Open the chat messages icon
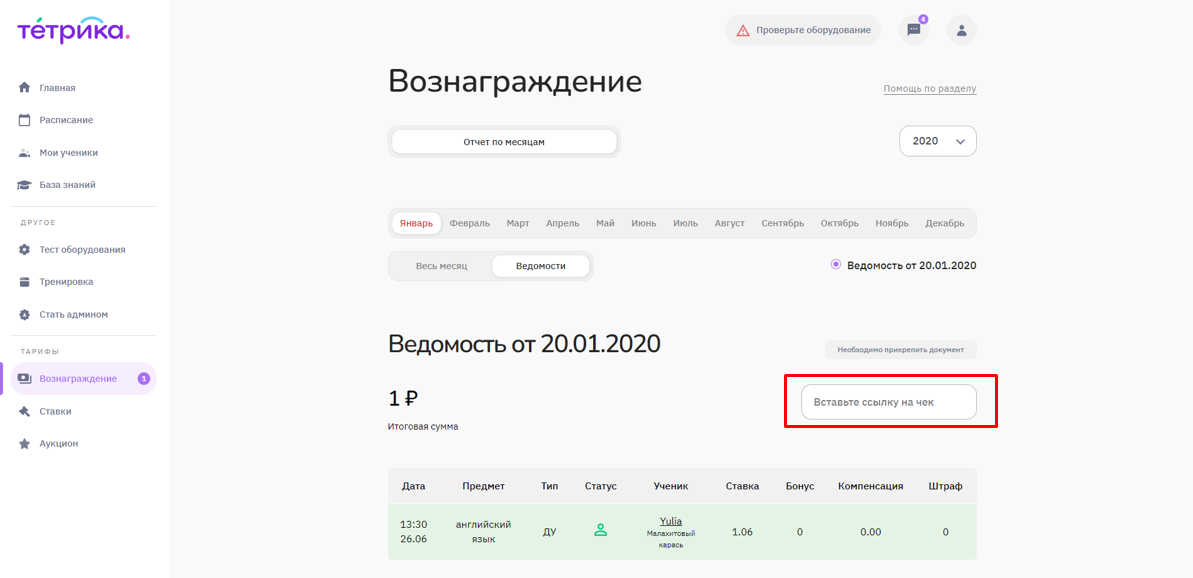The height and width of the screenshot is (578, 1193). pyautogui.click(x=914, y=30)
